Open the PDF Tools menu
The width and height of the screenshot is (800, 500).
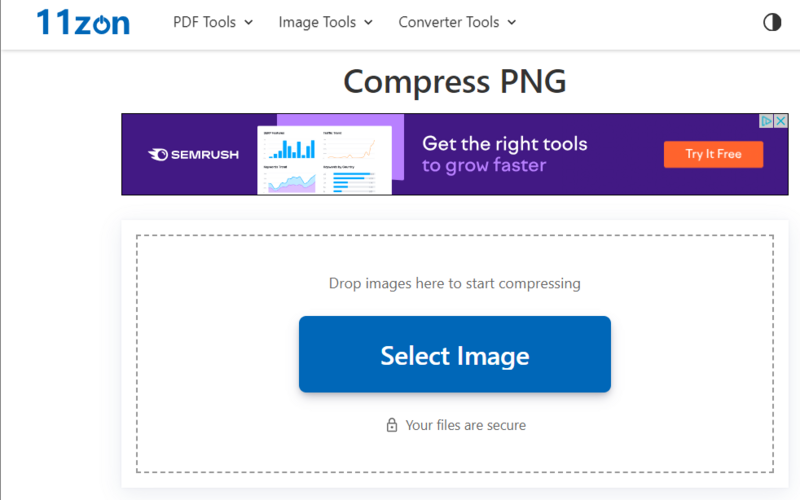point(205,22)
